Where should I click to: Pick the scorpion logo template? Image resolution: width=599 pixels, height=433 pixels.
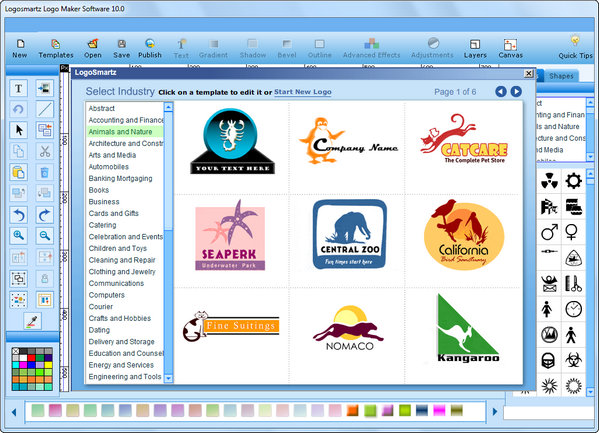click(232, 141)
